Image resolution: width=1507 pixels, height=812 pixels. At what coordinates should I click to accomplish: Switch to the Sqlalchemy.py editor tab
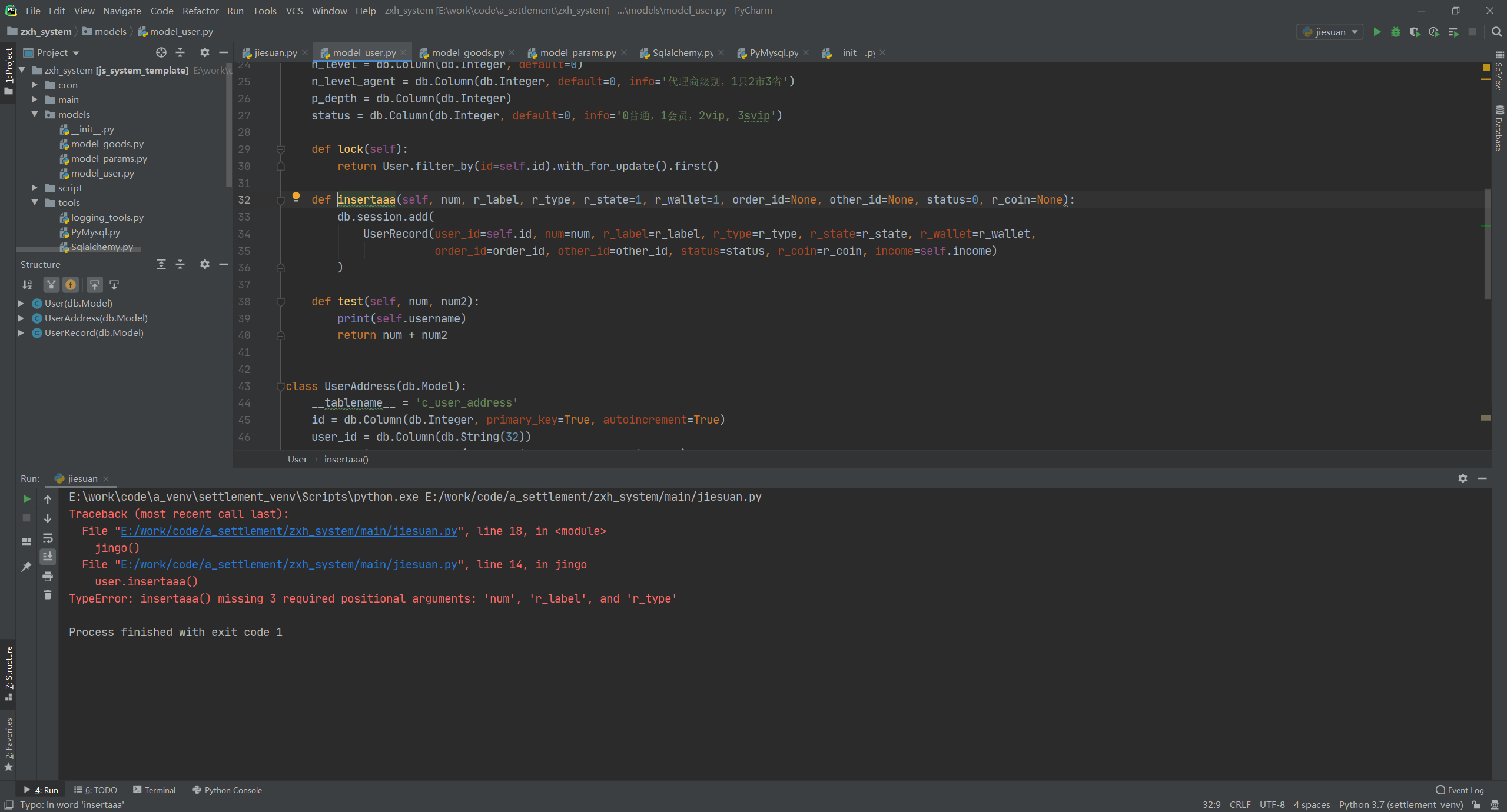click(x=682, y=52)
